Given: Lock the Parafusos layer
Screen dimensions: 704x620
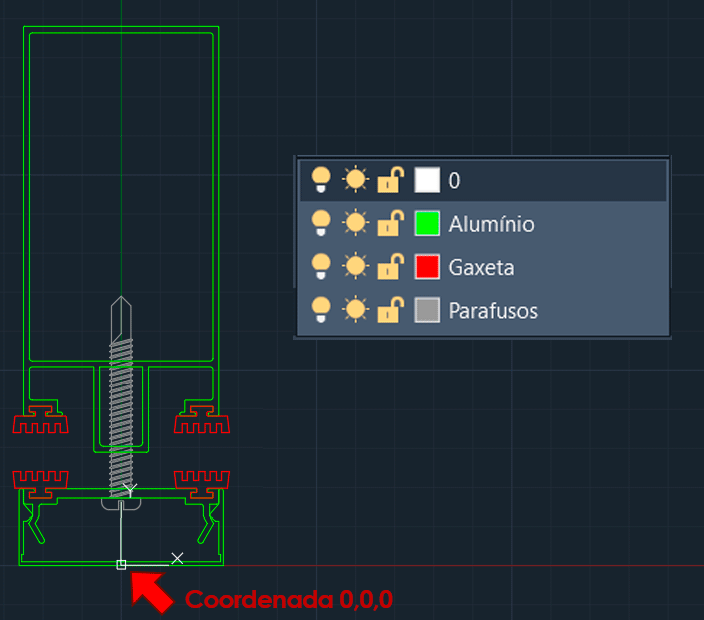Looking at the screenshot, I should point(390,310).
